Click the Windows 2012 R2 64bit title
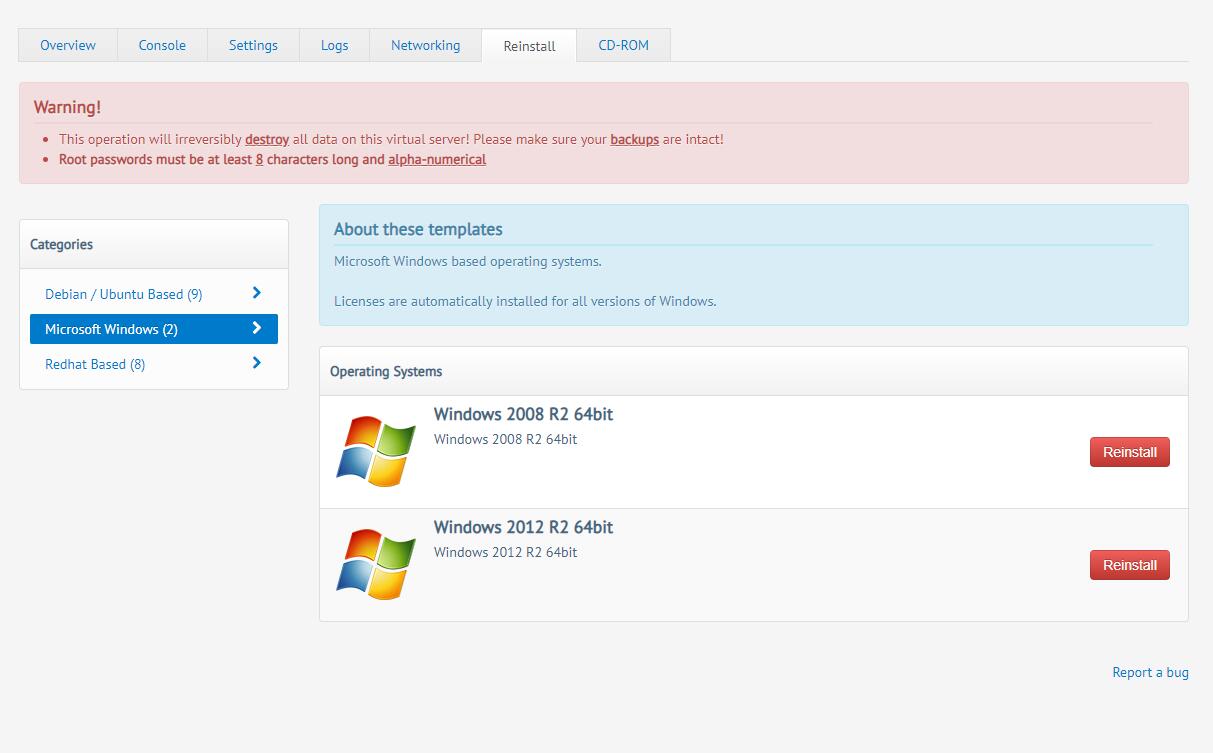The width and height of the screenshot is (1213, 753). coord(523,527)
